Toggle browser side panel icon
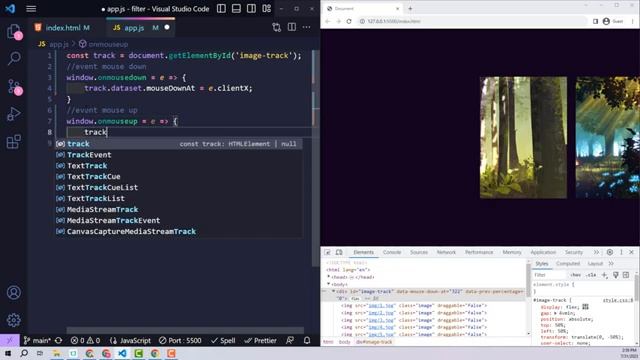The width and height of the screenshot is (640, 360). tap(596, 21)
